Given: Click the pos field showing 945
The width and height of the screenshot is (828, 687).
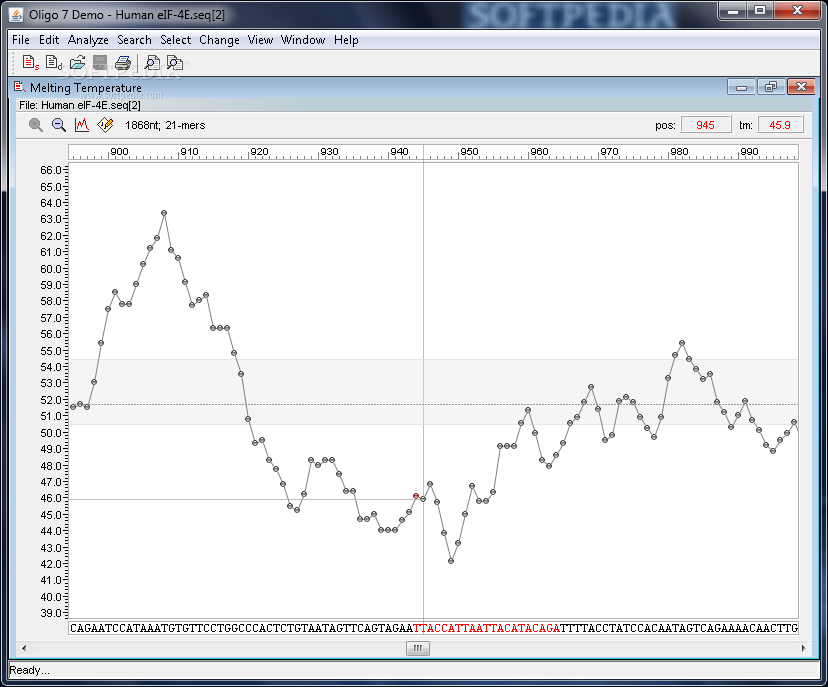Looking at the screenshot, I should coord(705,125).
